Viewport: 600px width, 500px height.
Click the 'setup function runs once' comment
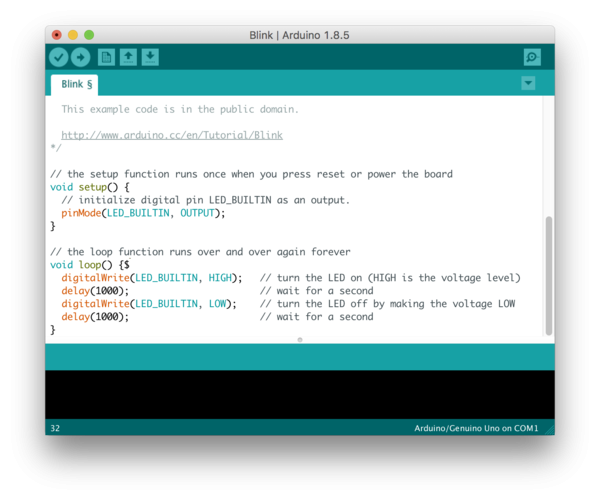[251, 174]
